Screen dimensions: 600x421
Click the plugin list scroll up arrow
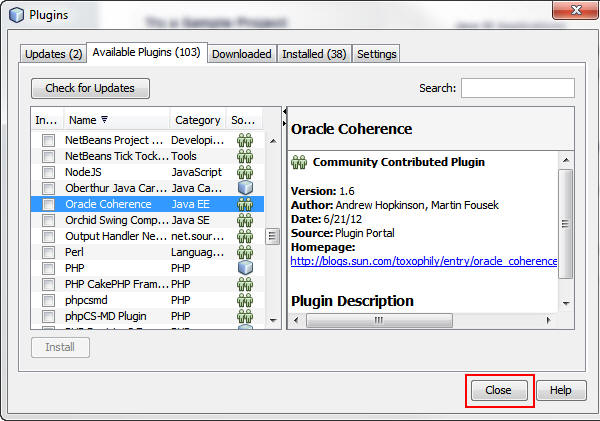click(x=273, y=141)
